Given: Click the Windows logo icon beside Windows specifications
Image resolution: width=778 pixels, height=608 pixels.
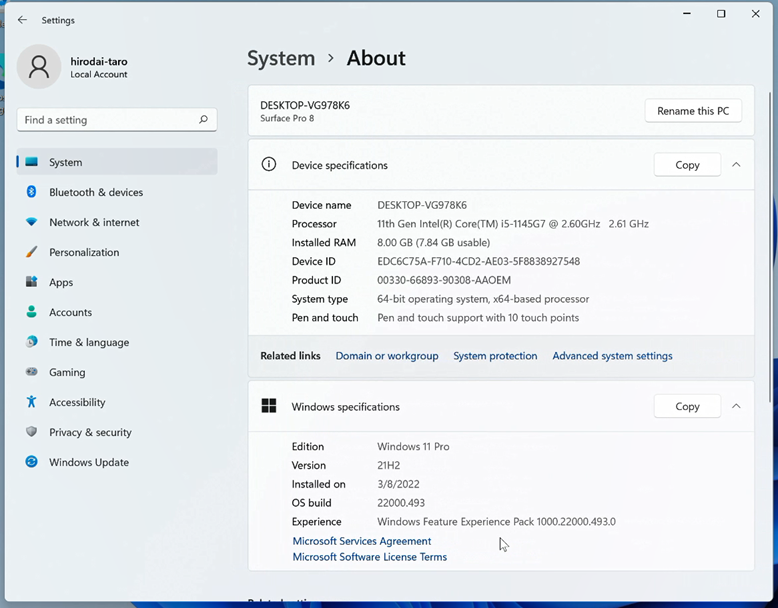Looking at the screenshot, I should coord(269,406).
